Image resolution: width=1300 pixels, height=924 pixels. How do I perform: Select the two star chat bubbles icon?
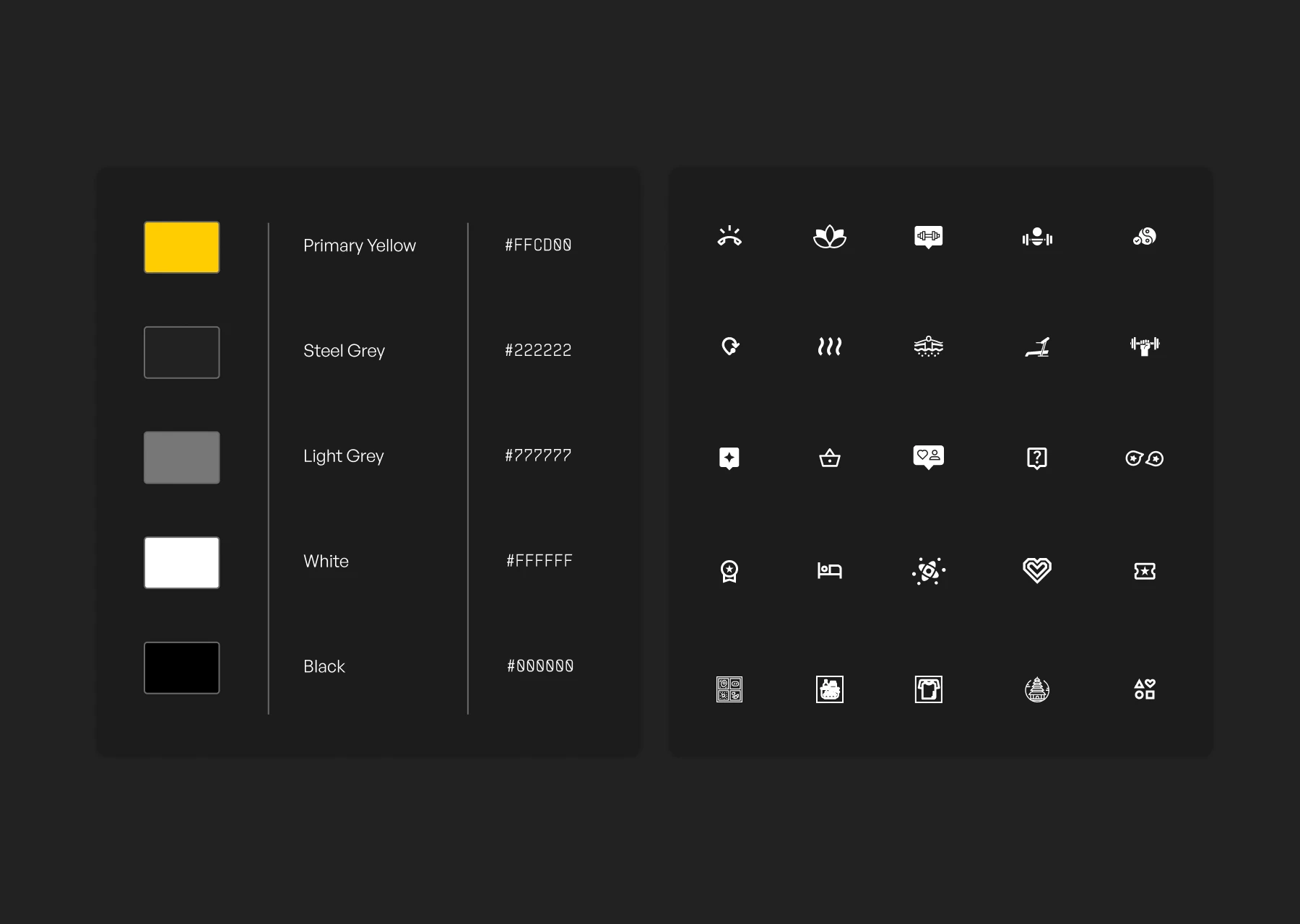click(1145, 458)
